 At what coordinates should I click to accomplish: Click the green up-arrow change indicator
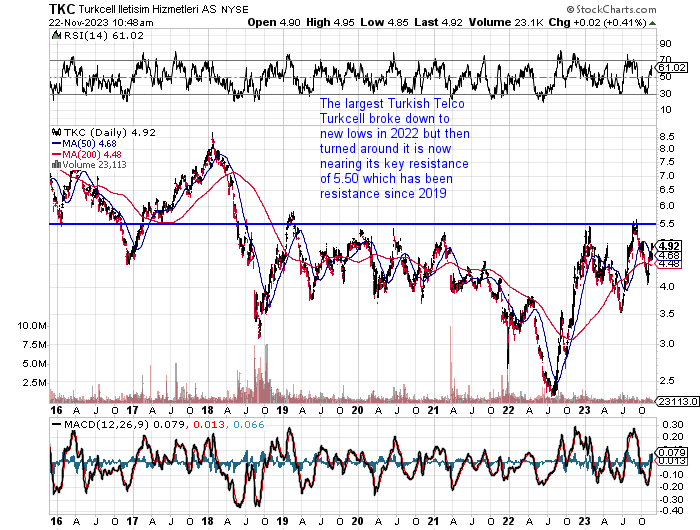pyautogui.click(x=652, y=23)
